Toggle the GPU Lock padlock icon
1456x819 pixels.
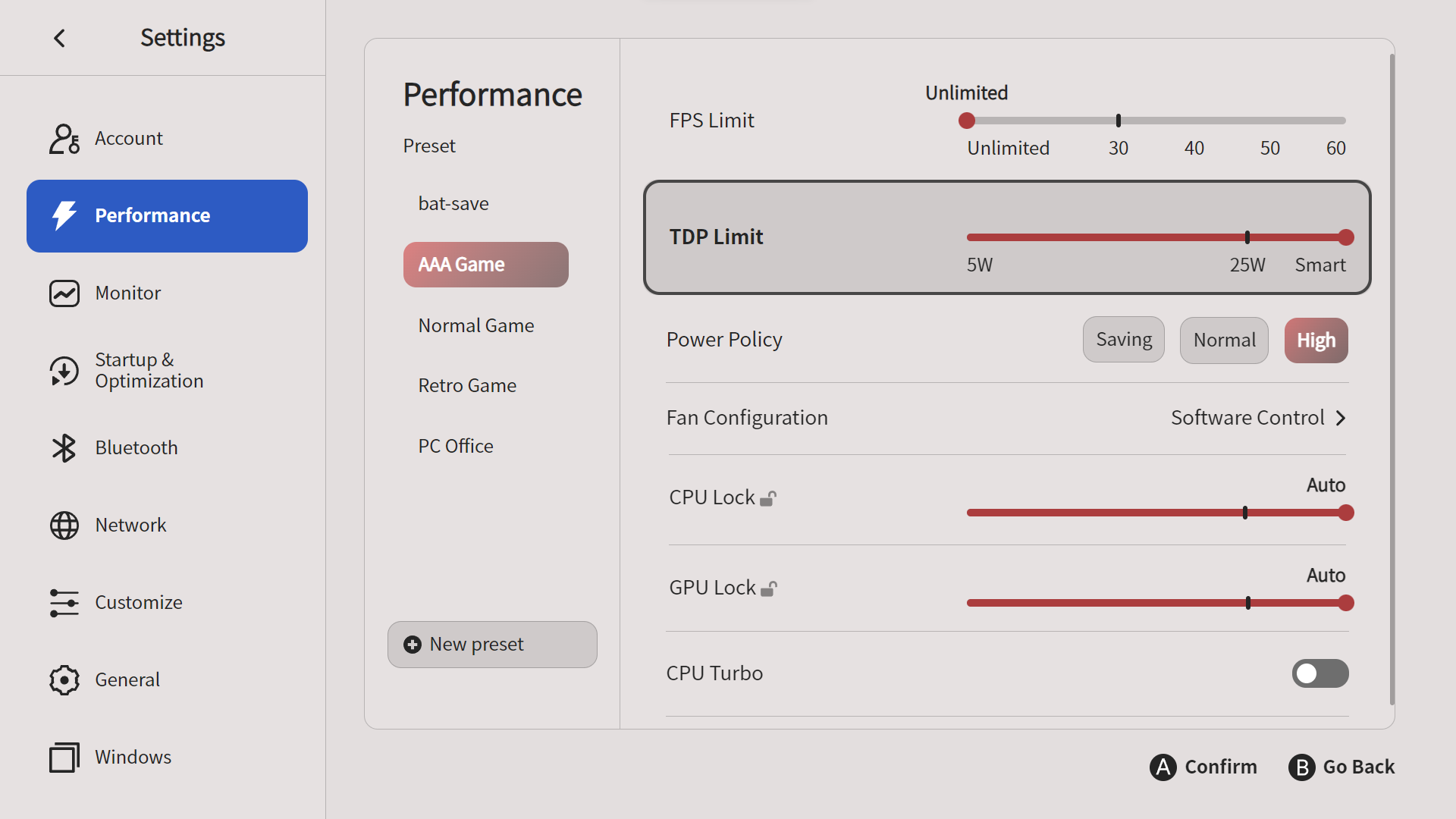769,588
